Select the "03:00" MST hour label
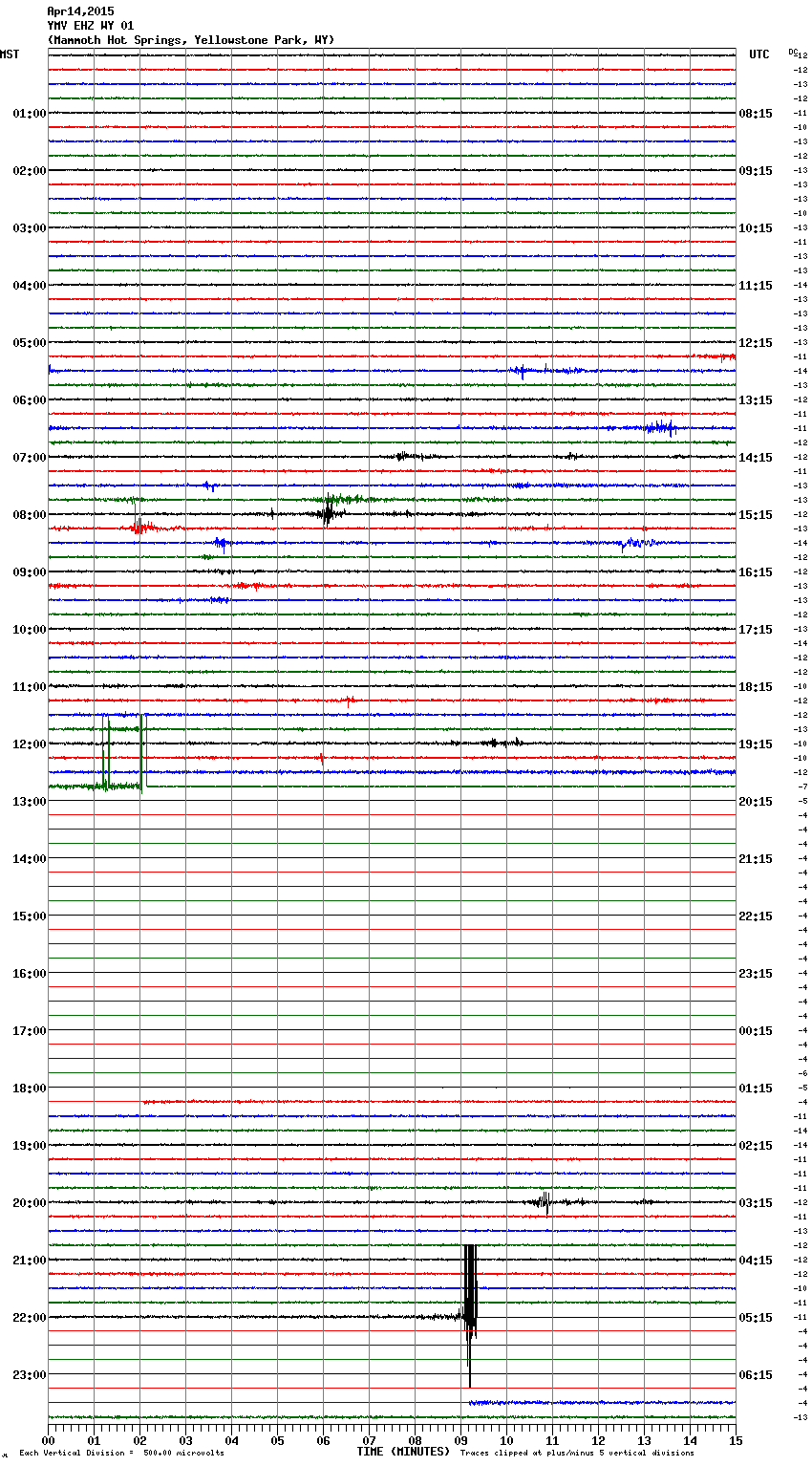Image resolution: width=812 pixels, height=1466 pixels. click(30, 228)
